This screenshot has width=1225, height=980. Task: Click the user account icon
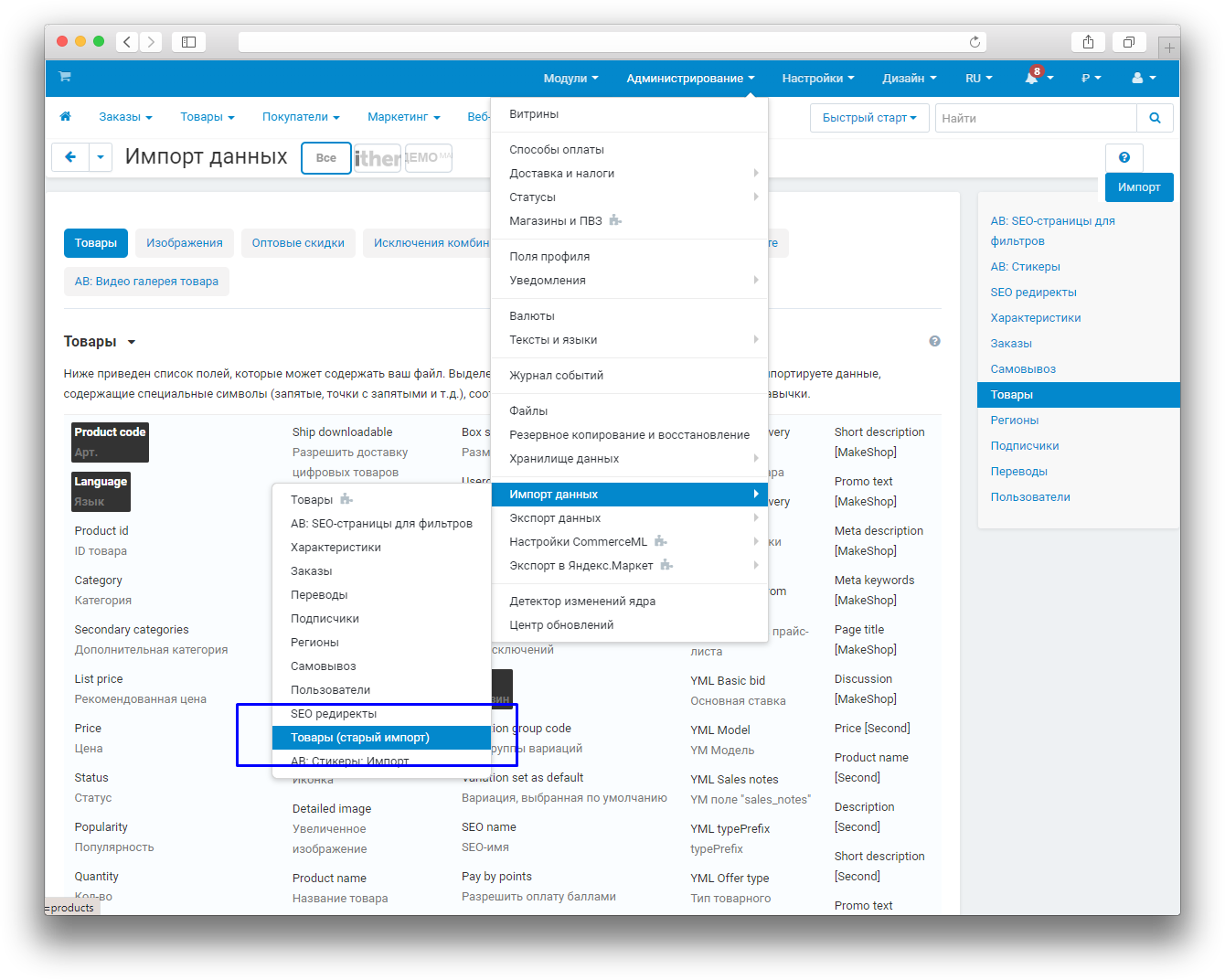[1138, 79]
